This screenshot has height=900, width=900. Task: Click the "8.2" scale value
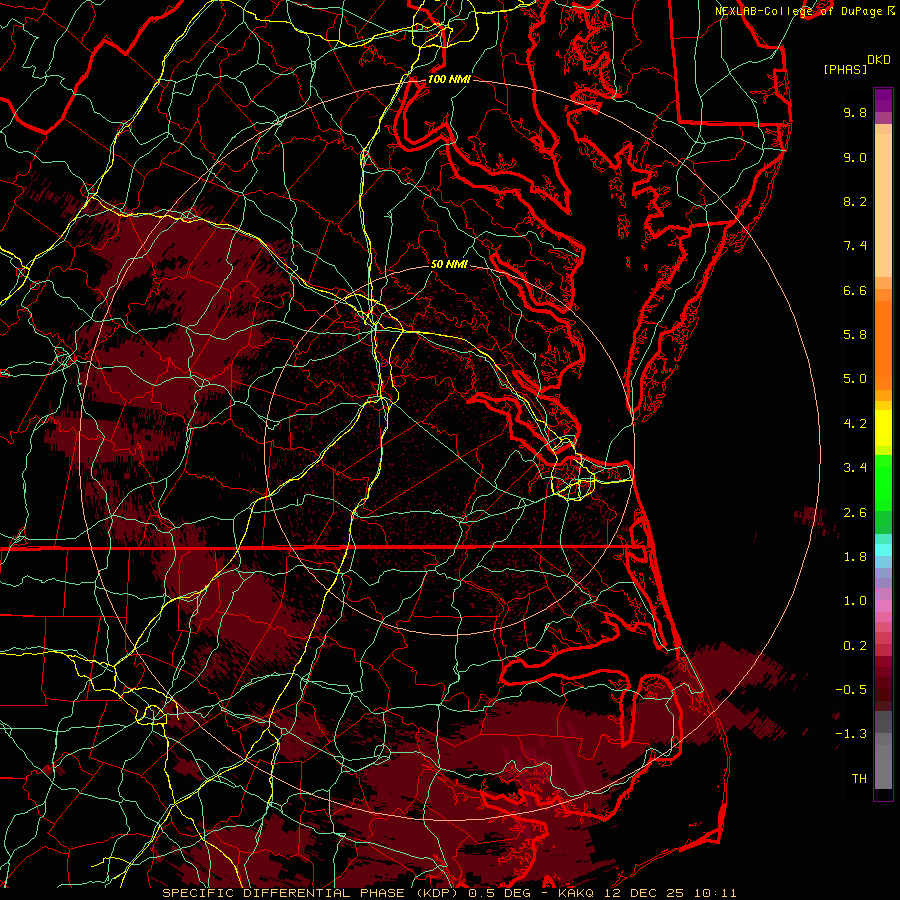point(855,201)
